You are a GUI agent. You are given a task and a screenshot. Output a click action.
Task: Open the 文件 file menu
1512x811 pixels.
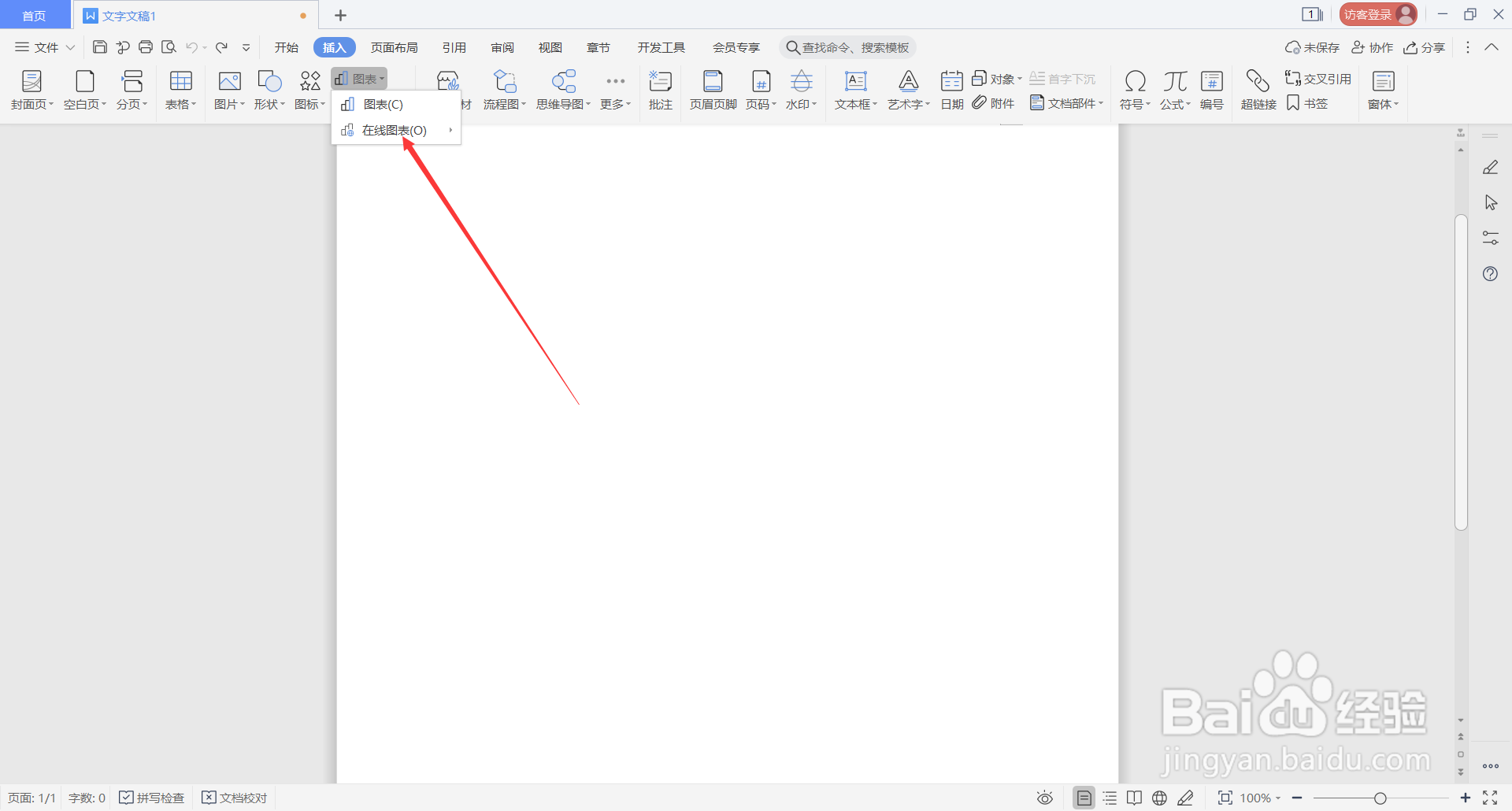coord(45,47)
